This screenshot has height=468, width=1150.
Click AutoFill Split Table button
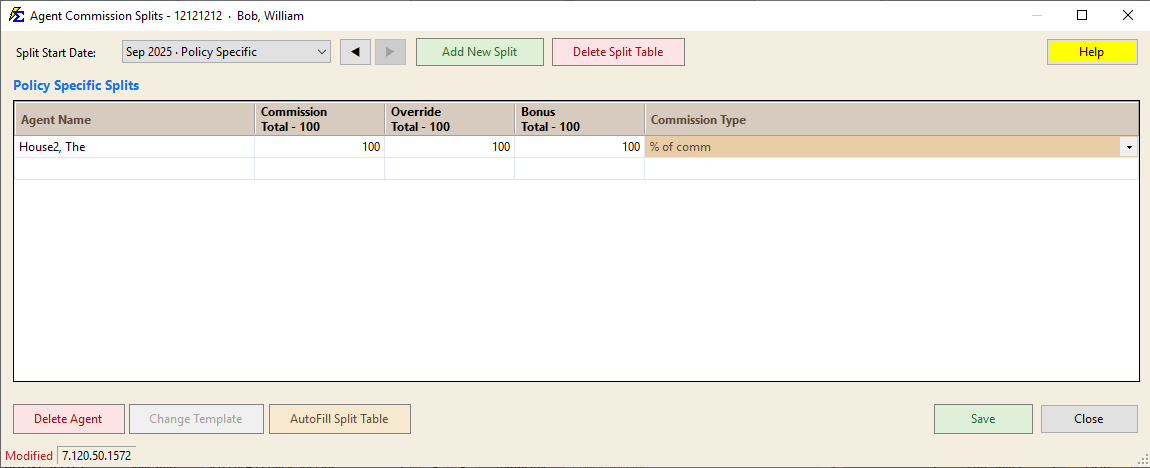pos(340,419)
